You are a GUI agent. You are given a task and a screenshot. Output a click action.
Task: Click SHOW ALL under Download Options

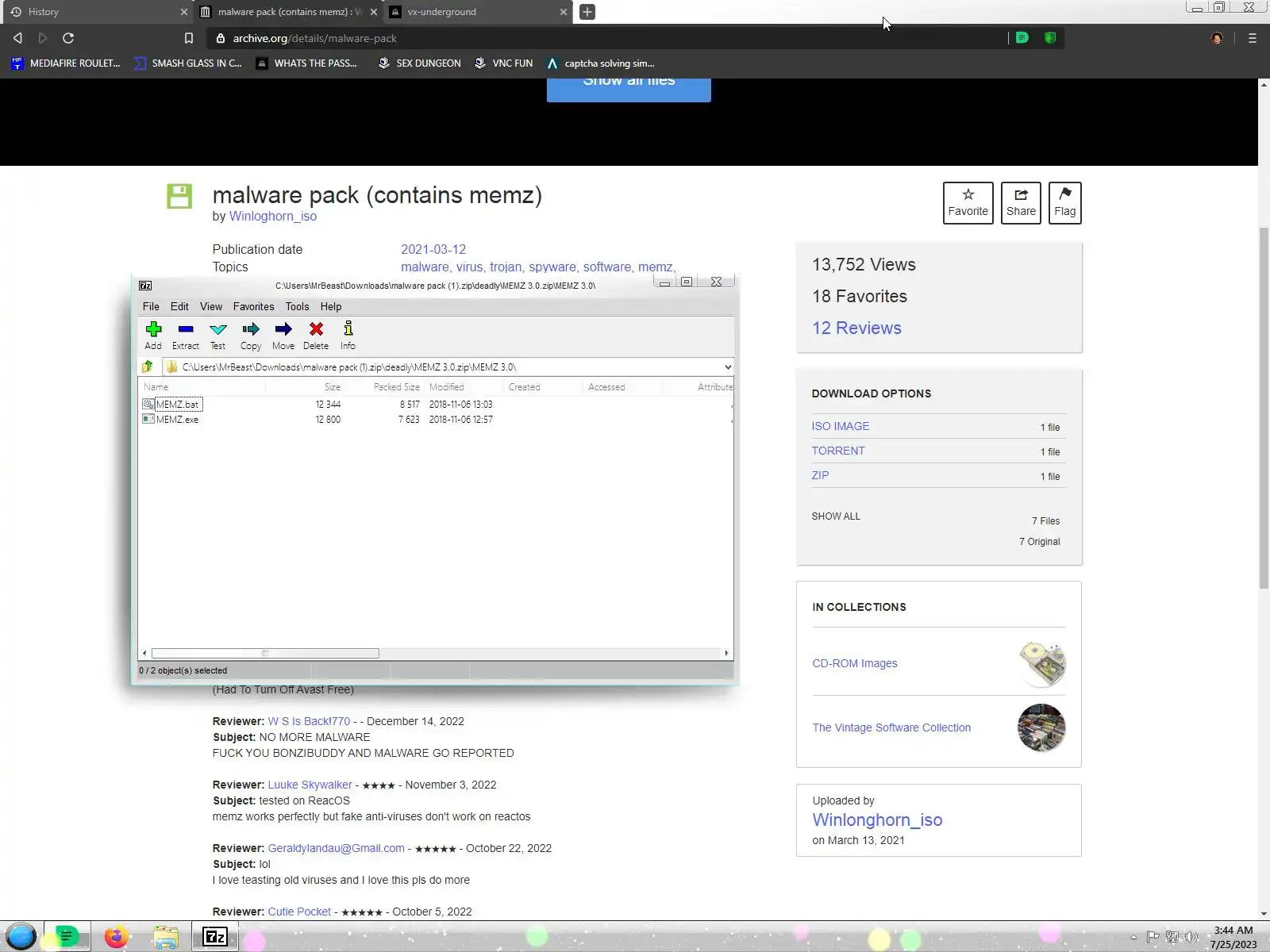click(x=835, y=516)
